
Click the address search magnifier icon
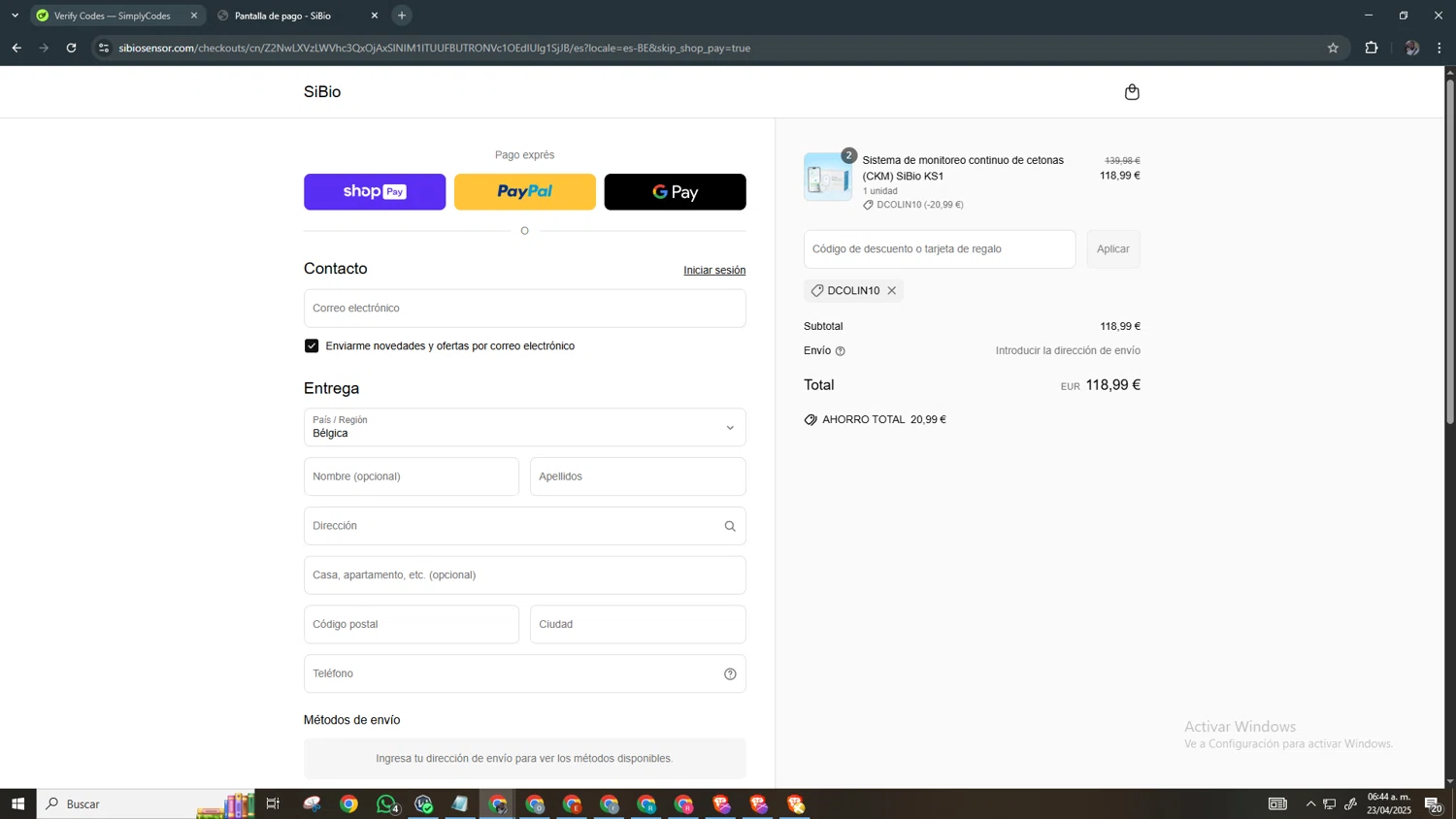click(730, 526)
